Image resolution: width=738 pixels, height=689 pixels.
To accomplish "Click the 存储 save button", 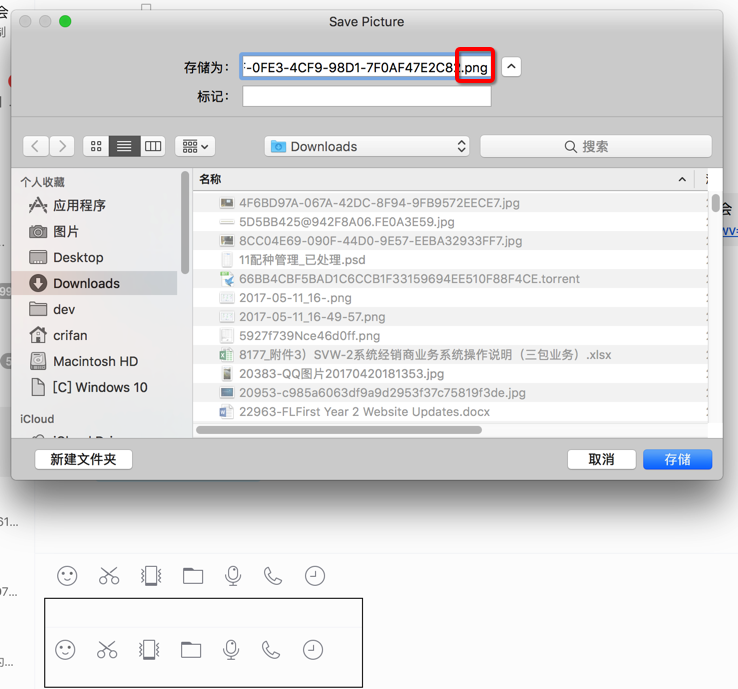I will pyautogui.click(x=677, y=459).
